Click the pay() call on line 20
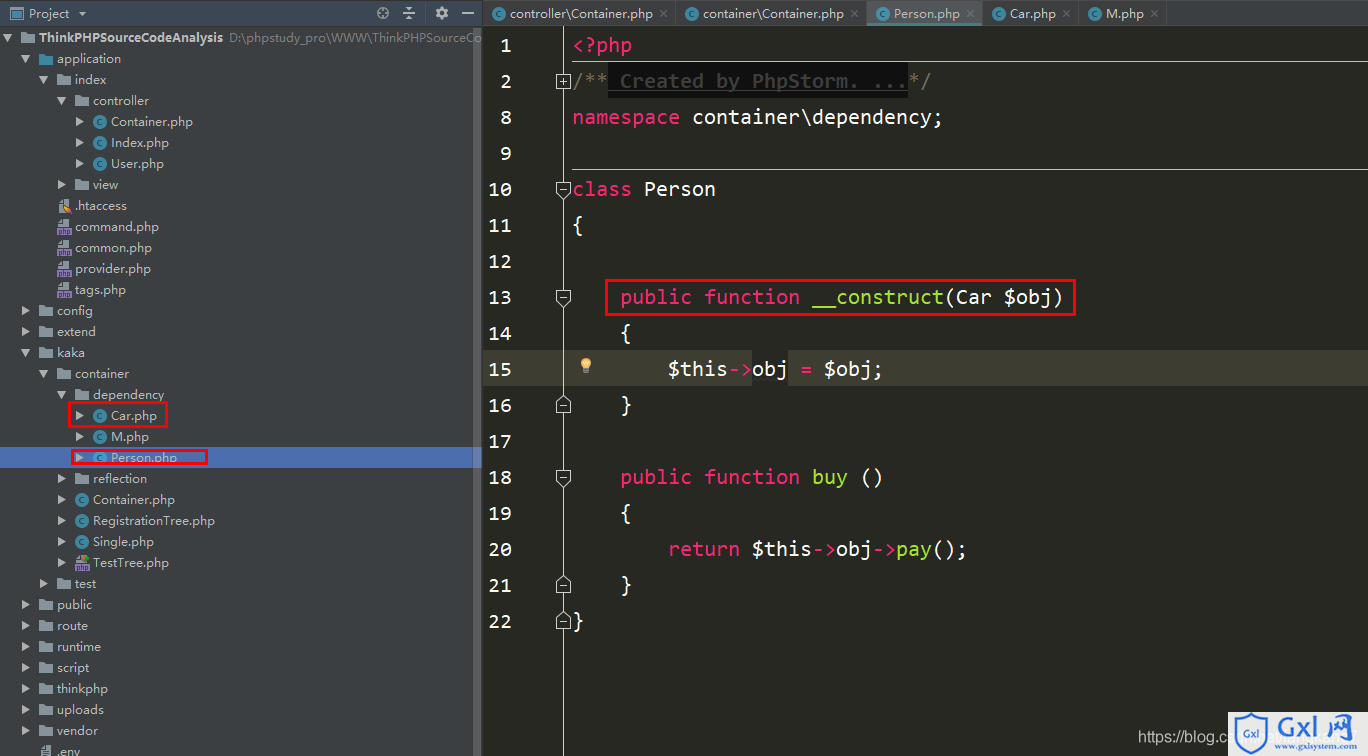The image size is (1368, 756). [932, 549]
